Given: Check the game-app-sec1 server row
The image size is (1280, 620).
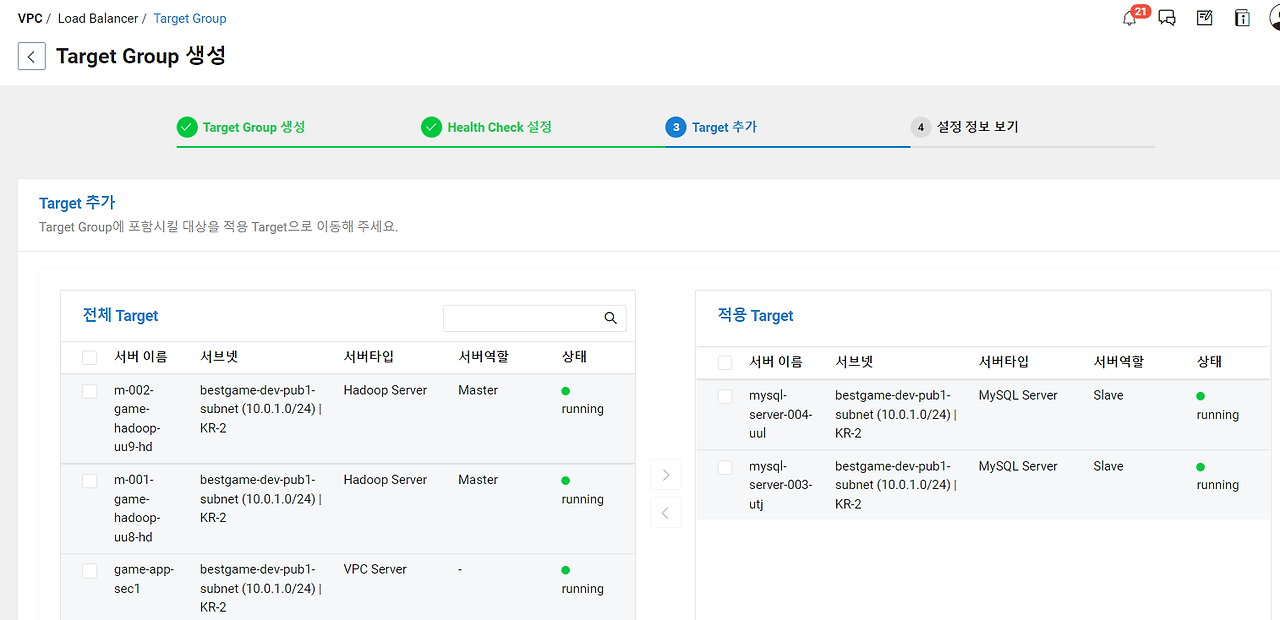Looking at the screenshot, I should point(90,571).
